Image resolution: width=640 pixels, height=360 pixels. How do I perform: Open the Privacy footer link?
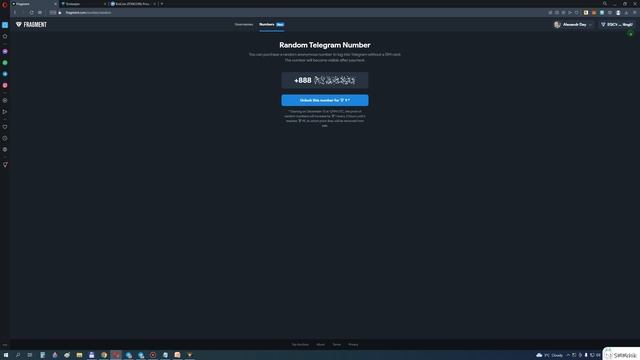point(353,344)
